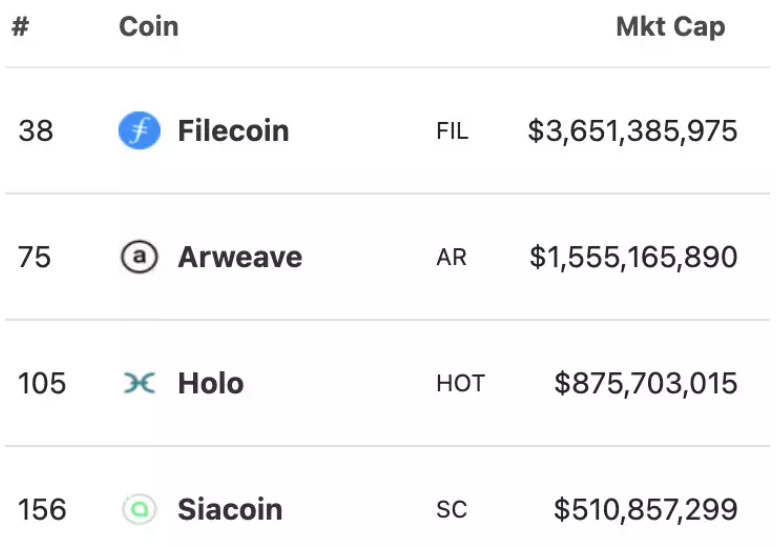Click the Filecoin logo icon
This screenshot has height=547, width=781.
pos(139,131)
